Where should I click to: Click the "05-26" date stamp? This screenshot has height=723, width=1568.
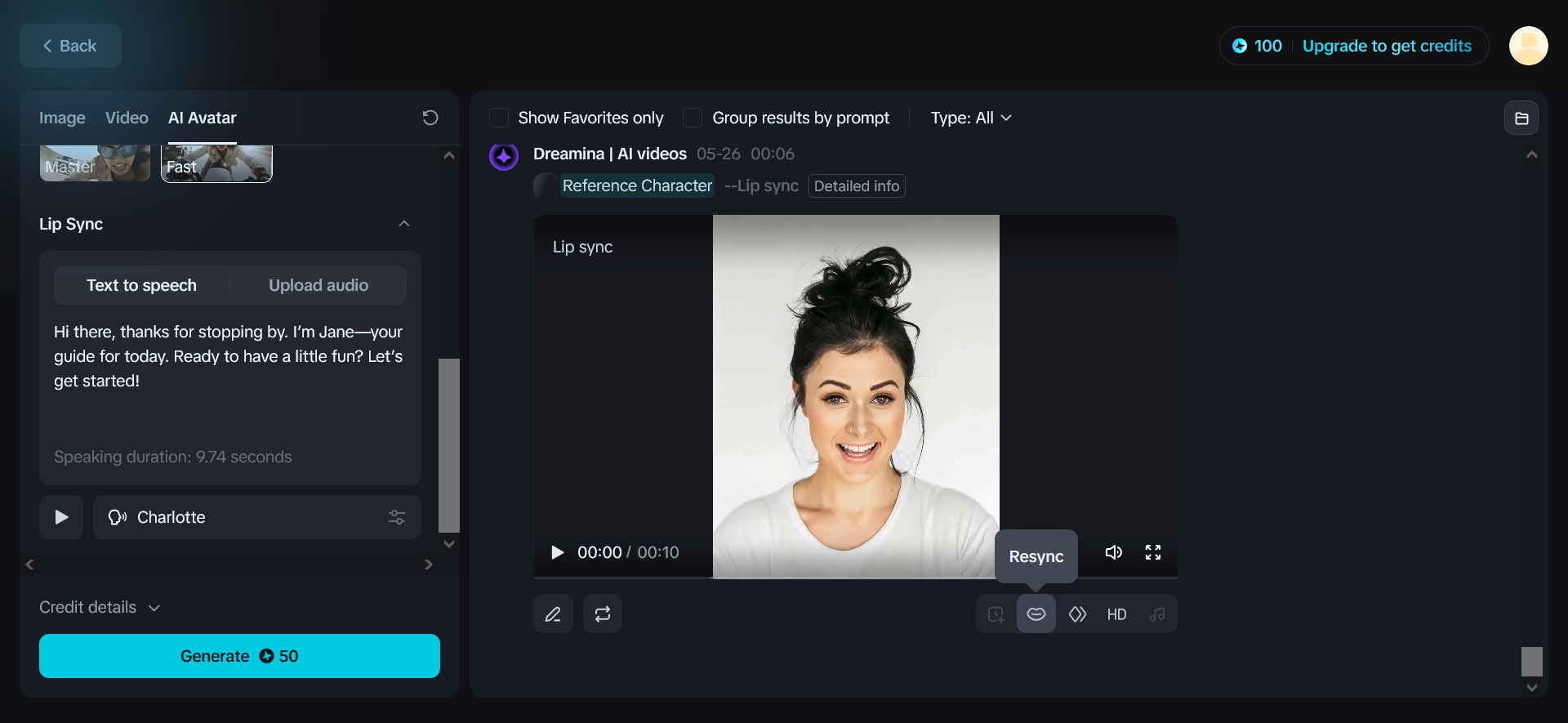click(x=719, y=154)
